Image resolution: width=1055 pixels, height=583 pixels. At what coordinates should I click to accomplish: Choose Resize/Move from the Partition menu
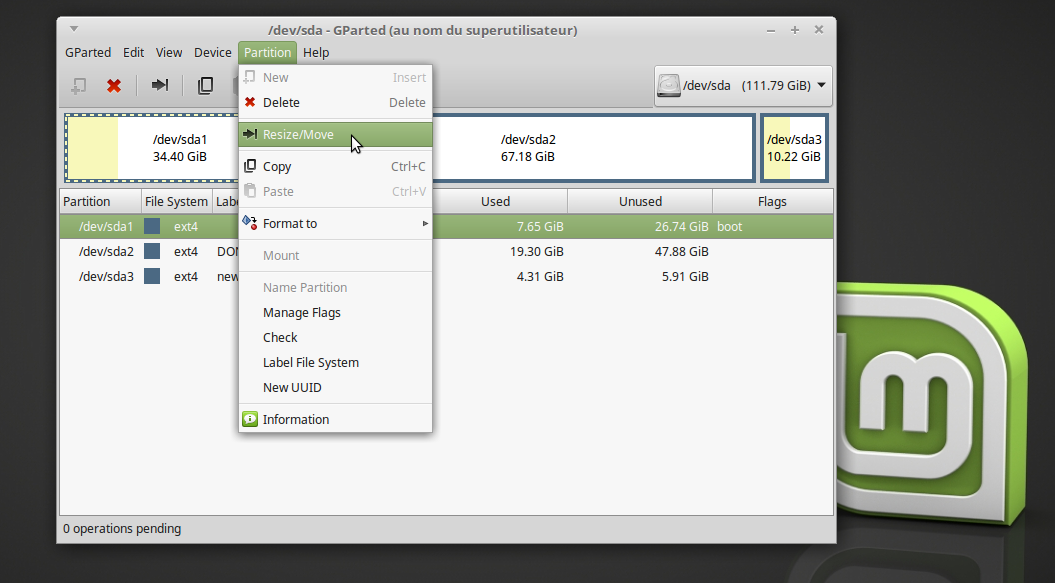pyautogui.click(x=298, y=135)
